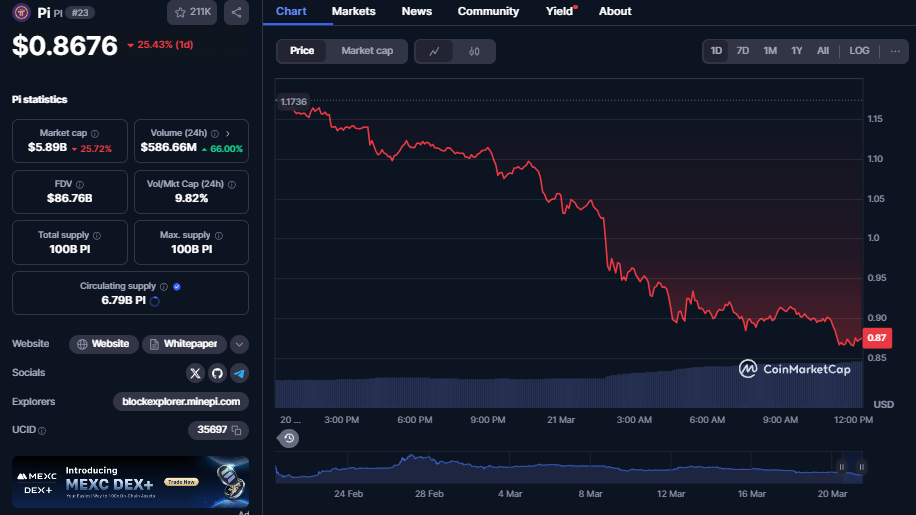Open FDV info icon
This screenshot has height=515, width=916.
[x=79, y=185]
